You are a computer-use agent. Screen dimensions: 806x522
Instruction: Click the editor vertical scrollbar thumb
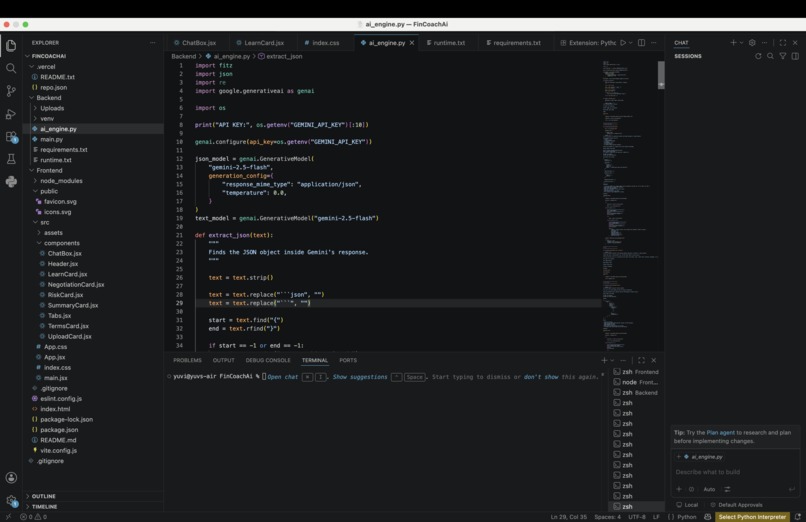[x=661, y=75]
